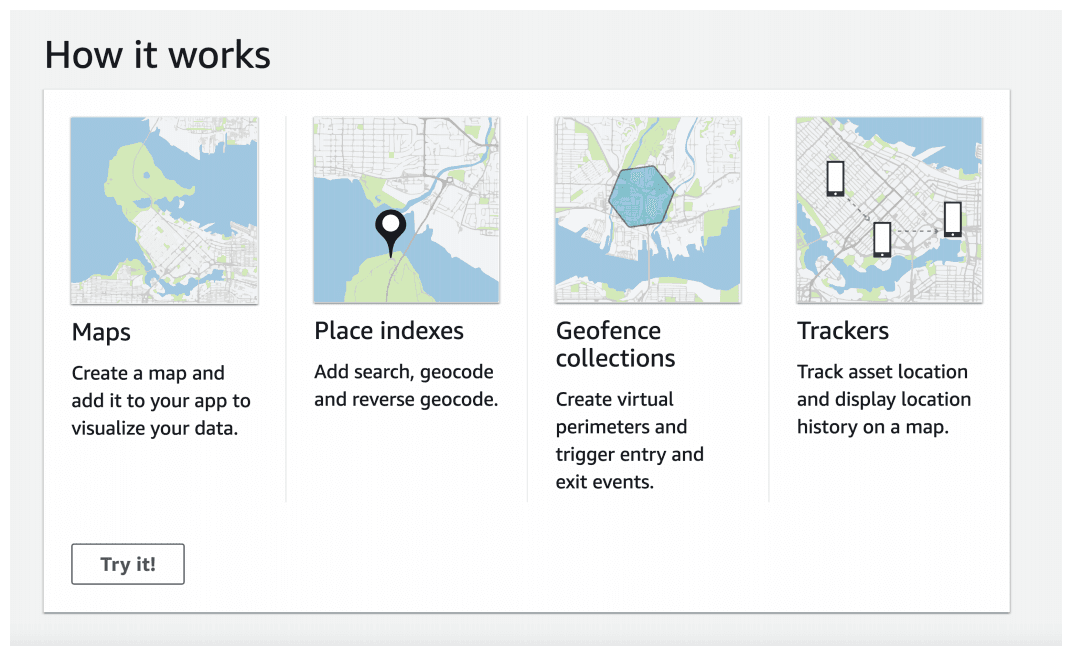Open the Place indexes map thumbnail

tap(406, 210)
